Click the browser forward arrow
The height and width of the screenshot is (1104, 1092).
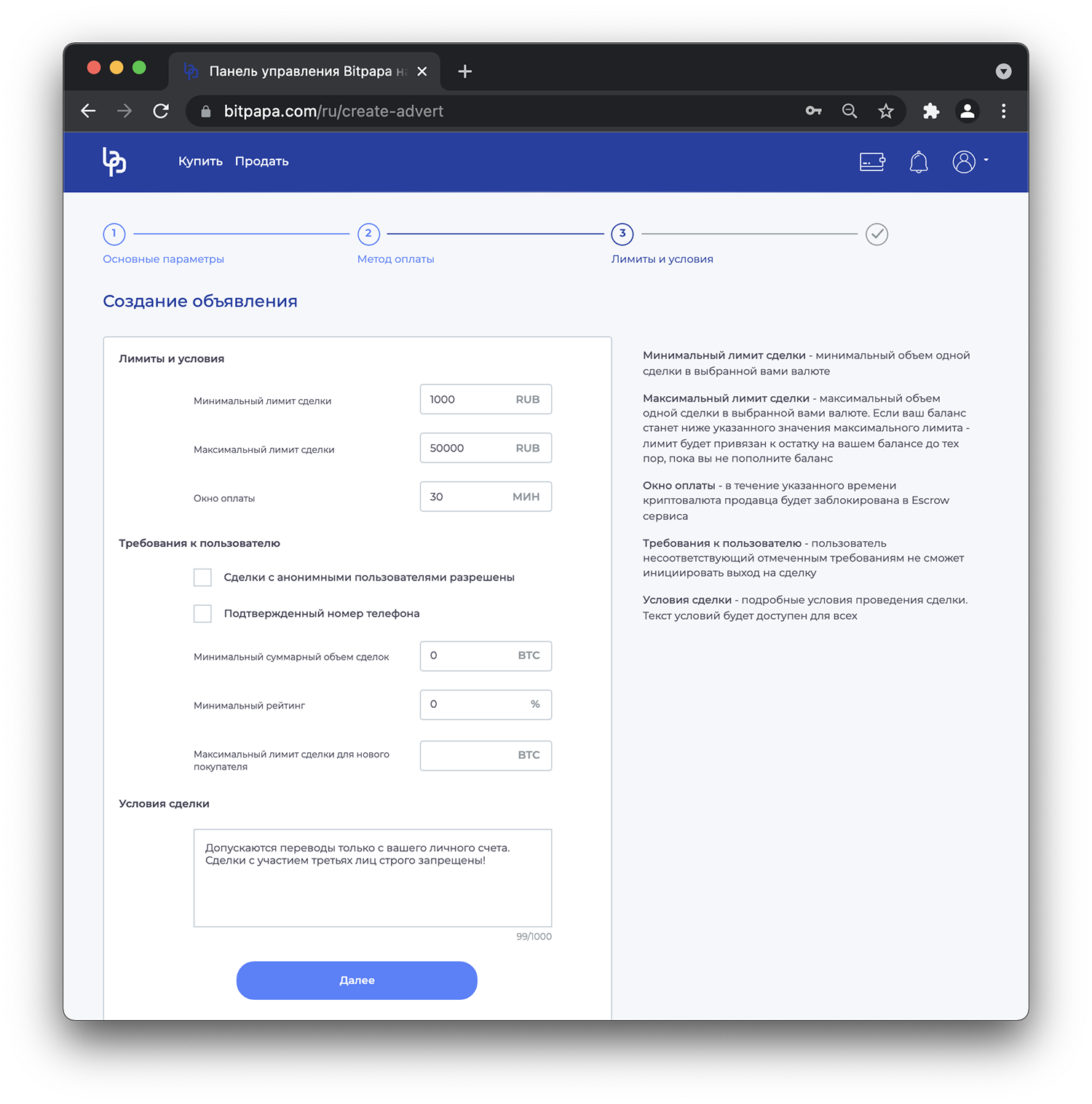point(124,111)
